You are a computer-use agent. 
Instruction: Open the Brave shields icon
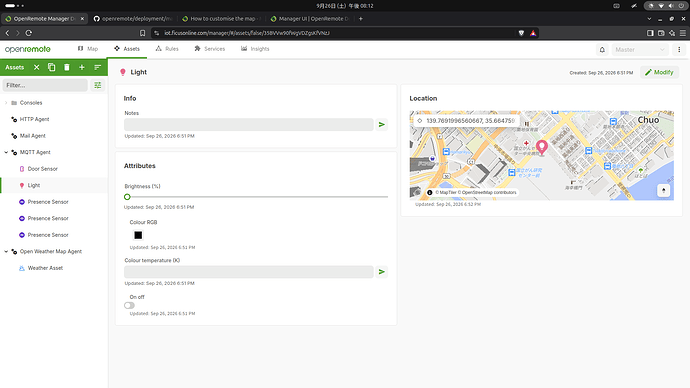[521, 33]
